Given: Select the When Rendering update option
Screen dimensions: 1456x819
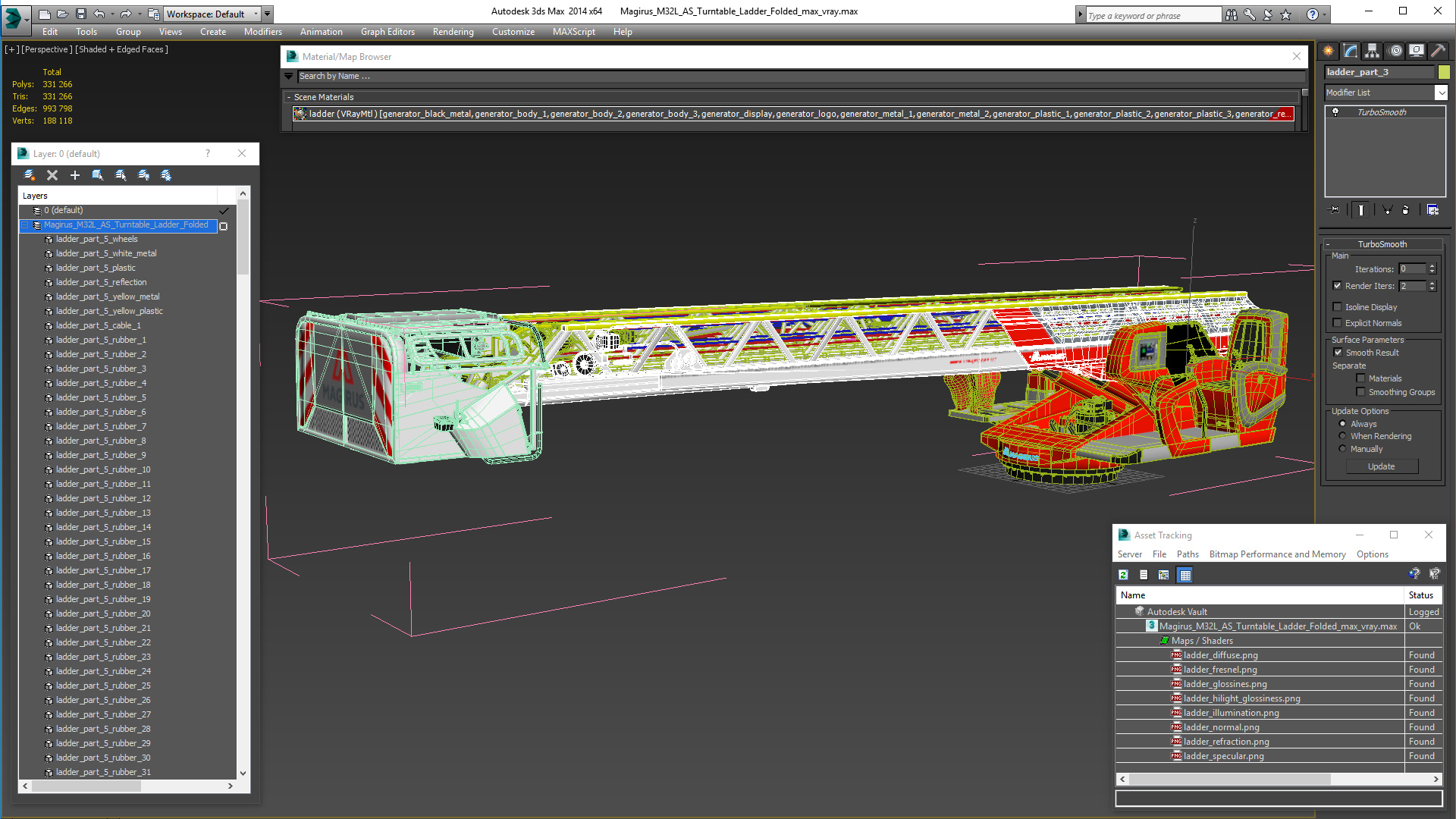Looking at the screenshot, I should tap(1343, 436).
